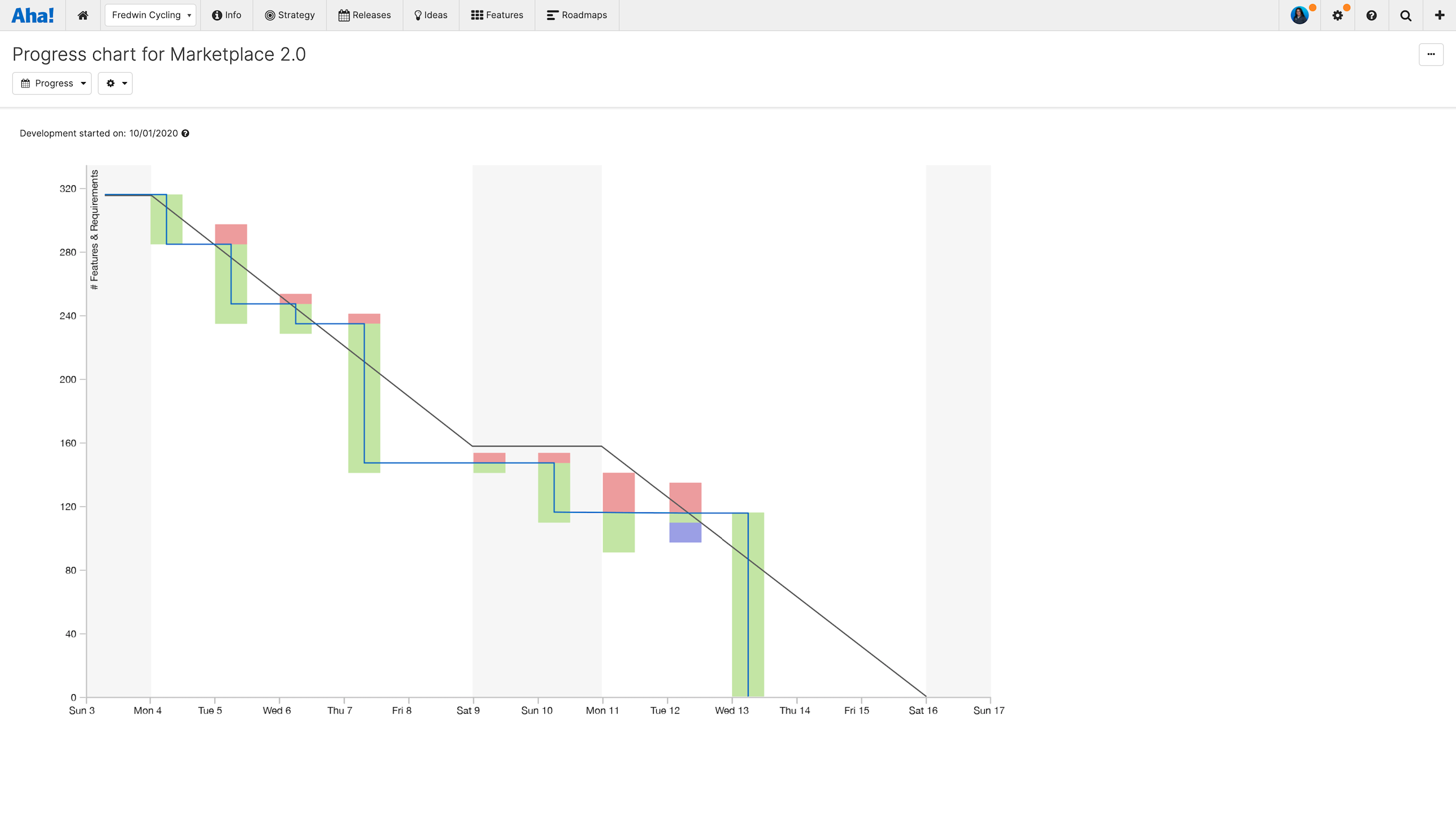Expand the Progress dropdown selector
The width and height of the screenshot is (1456, 819).
click(x=53, y=83)
